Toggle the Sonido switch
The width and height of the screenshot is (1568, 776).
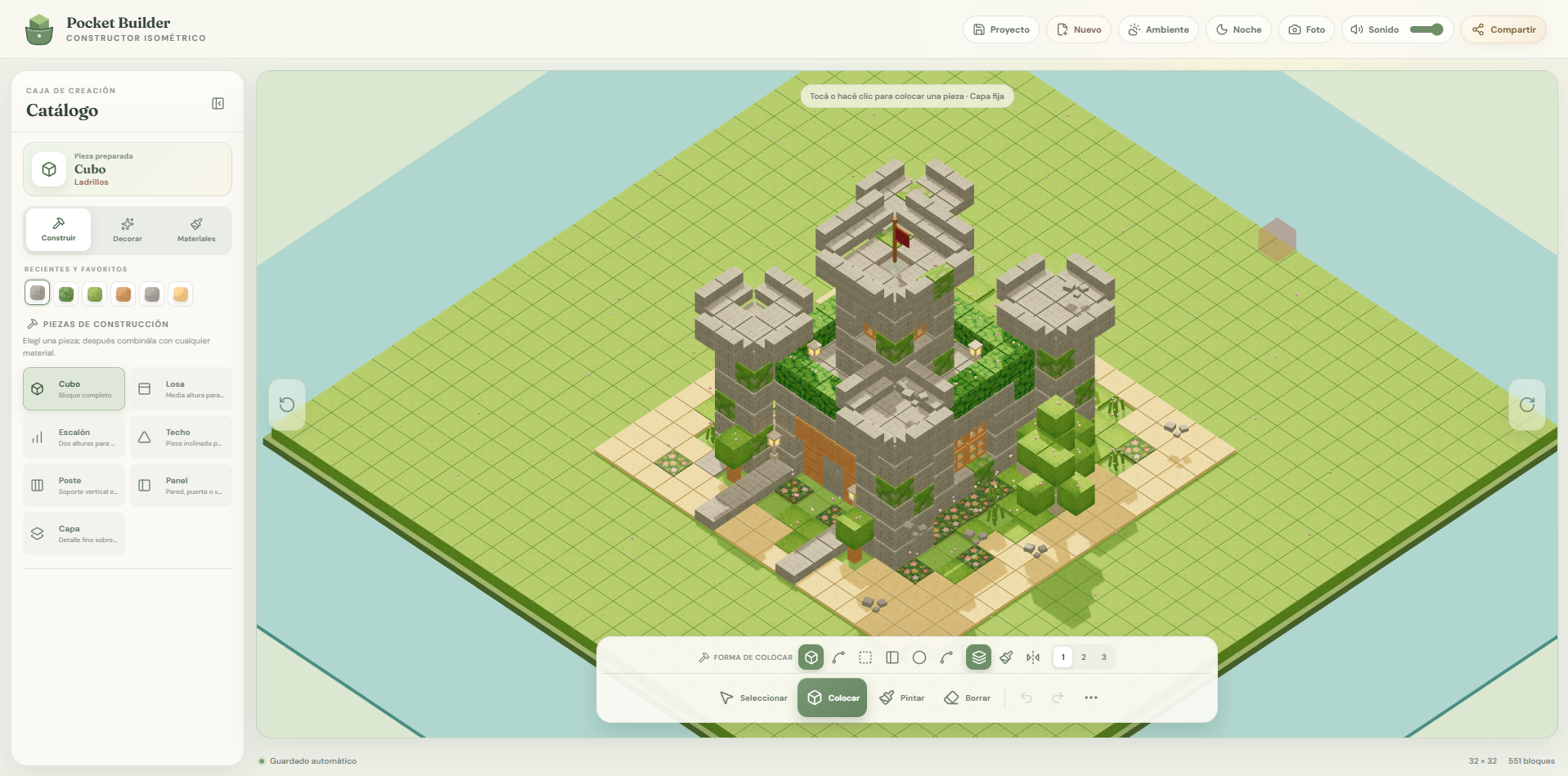(1426, 29)
